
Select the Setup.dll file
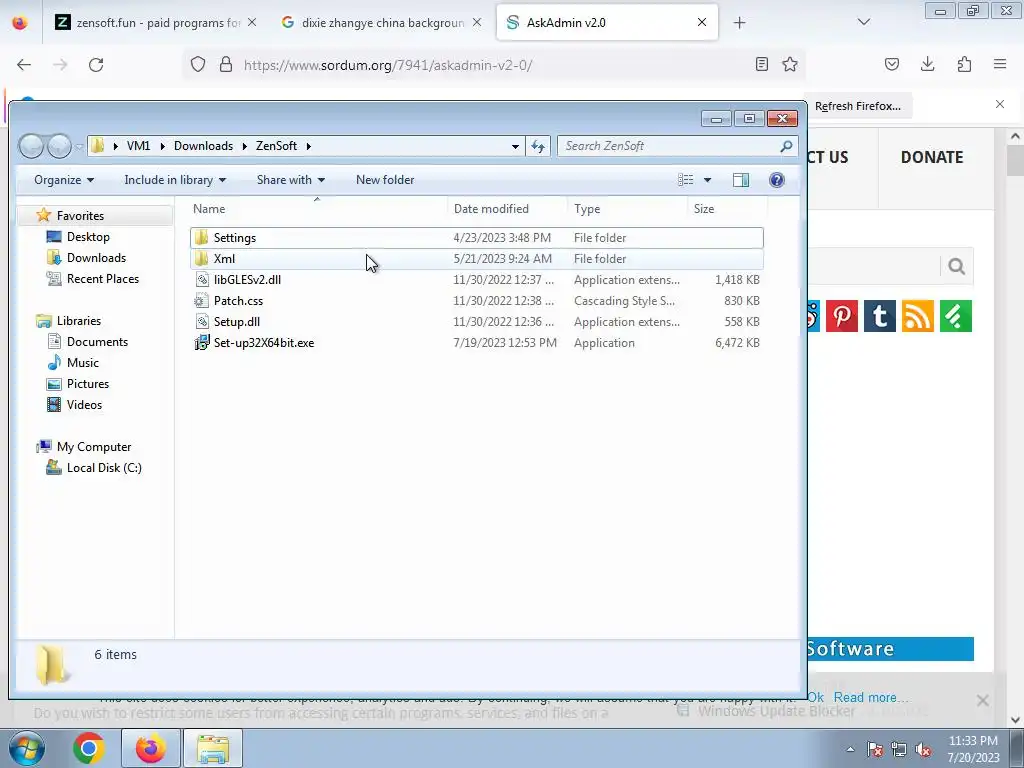(477, 321)
